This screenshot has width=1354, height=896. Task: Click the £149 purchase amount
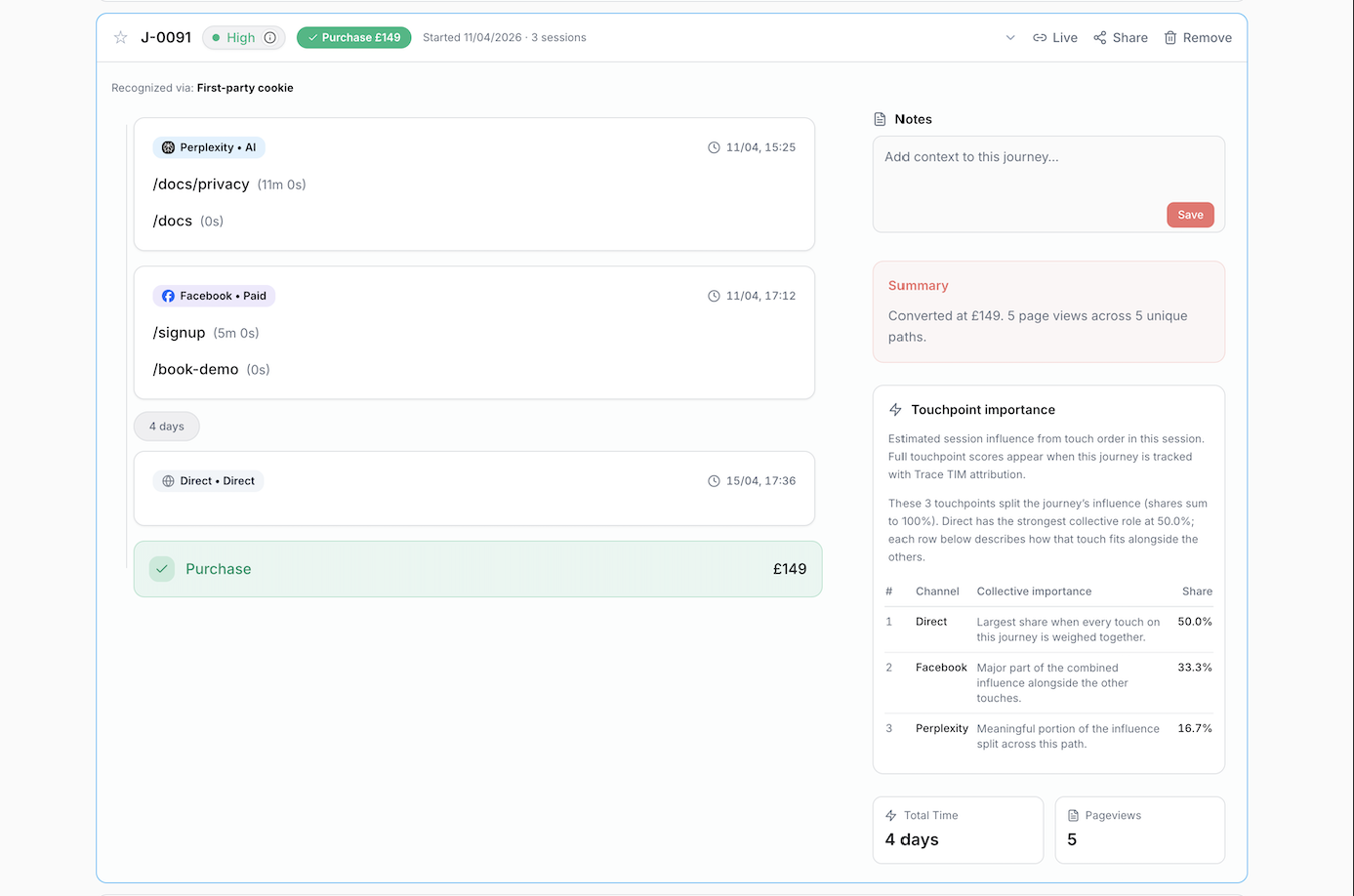[x=790, y=569]
